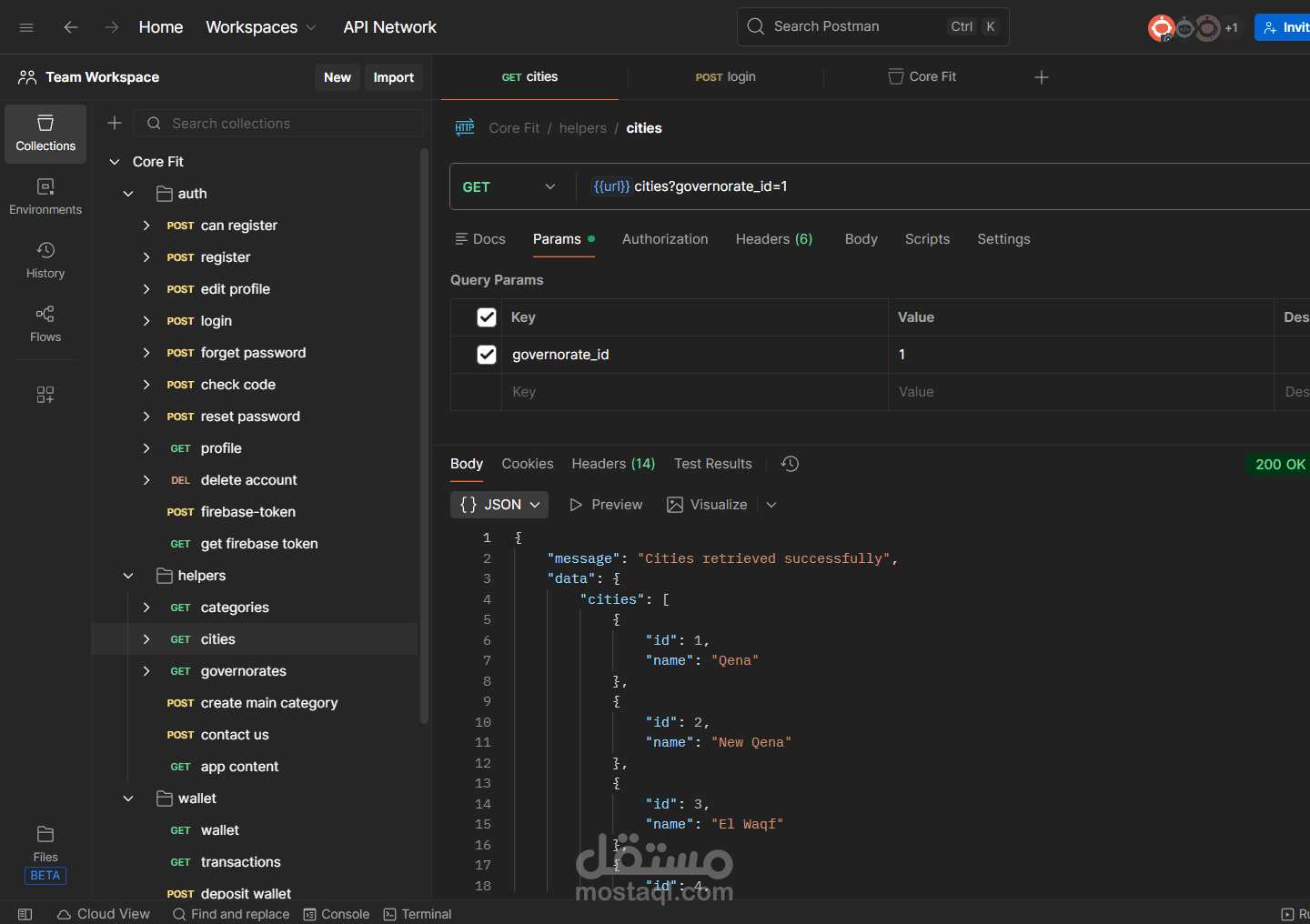The height and width of the screenshot is (924, 1310).
Task: Uncheck the governorate_id parameter checkbox
Action: (x=487, y=355)
